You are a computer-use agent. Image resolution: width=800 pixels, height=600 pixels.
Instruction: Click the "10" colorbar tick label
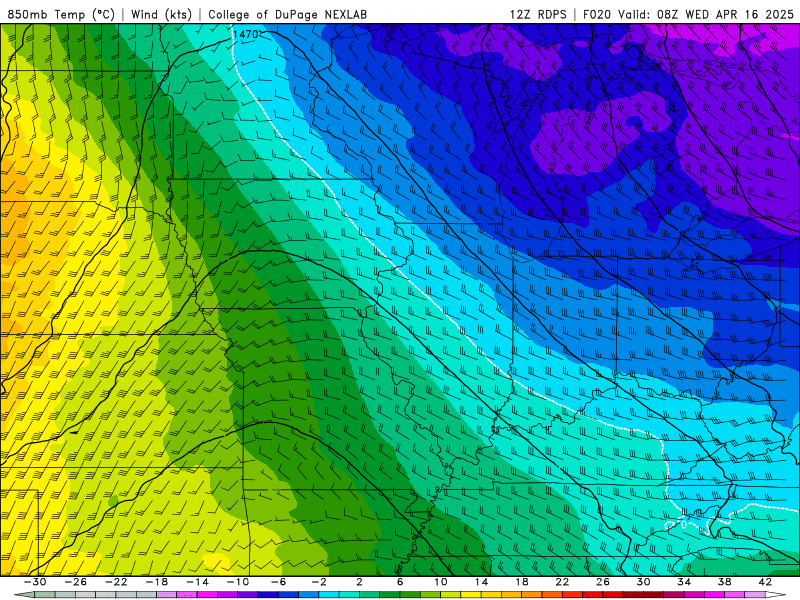click(441, 582)
